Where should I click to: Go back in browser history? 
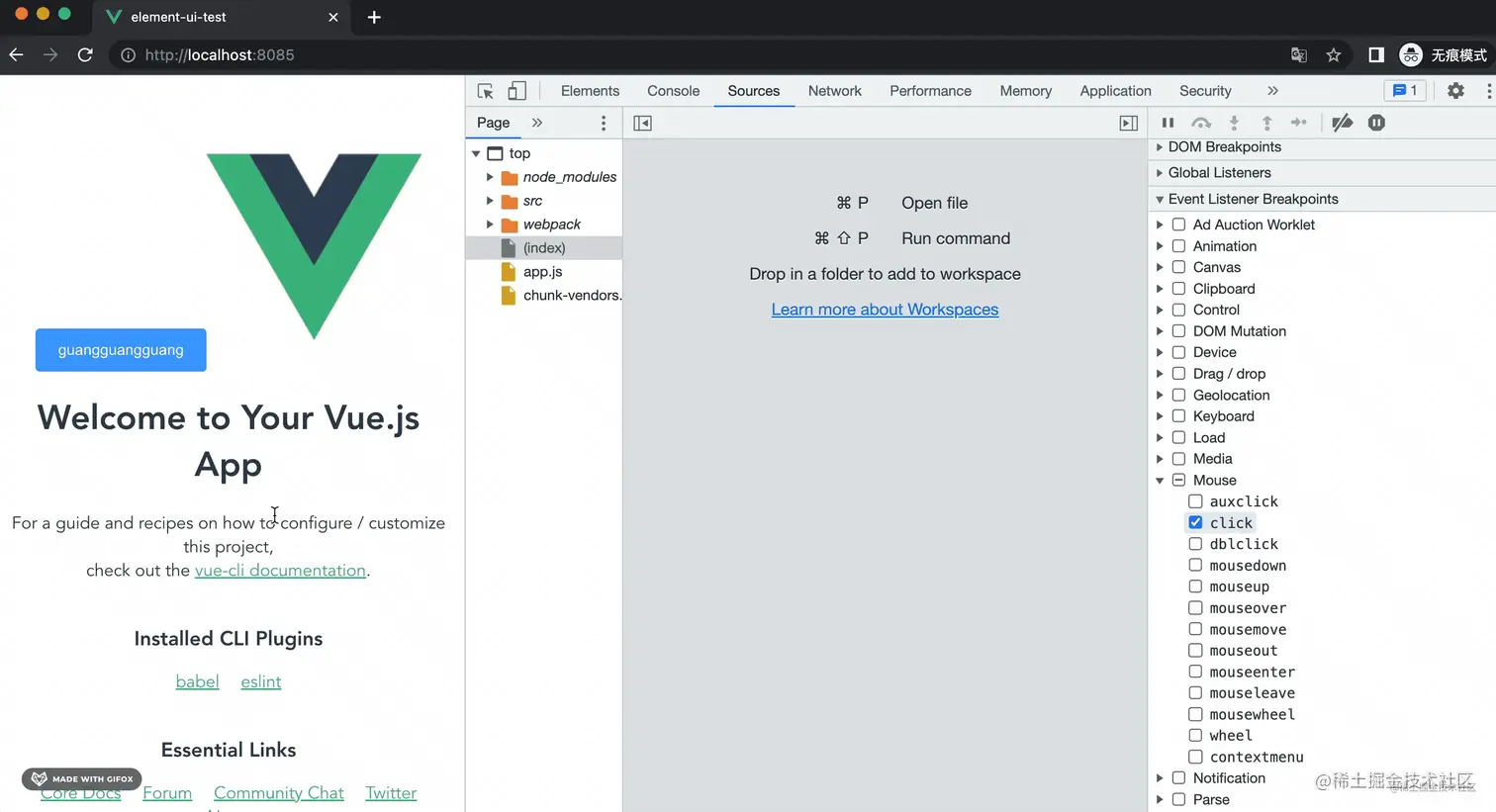[16, 54]
